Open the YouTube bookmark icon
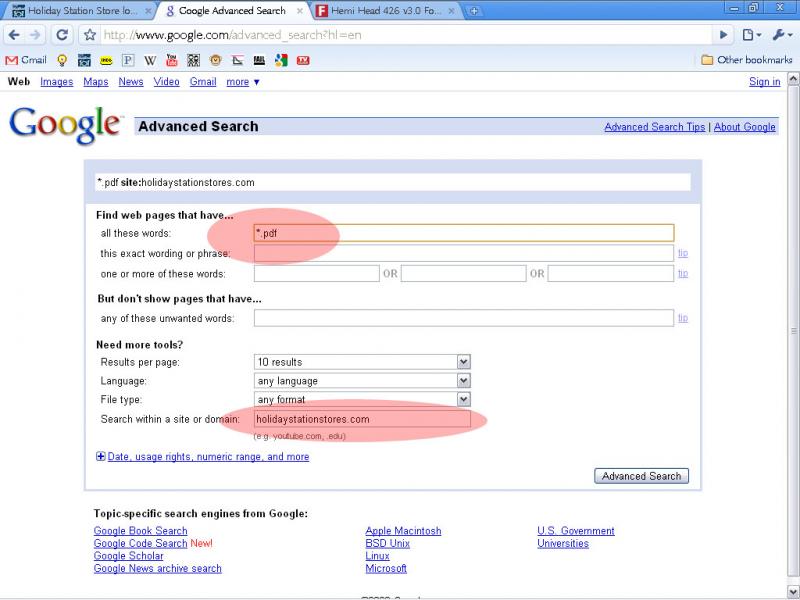 [172, 60]
